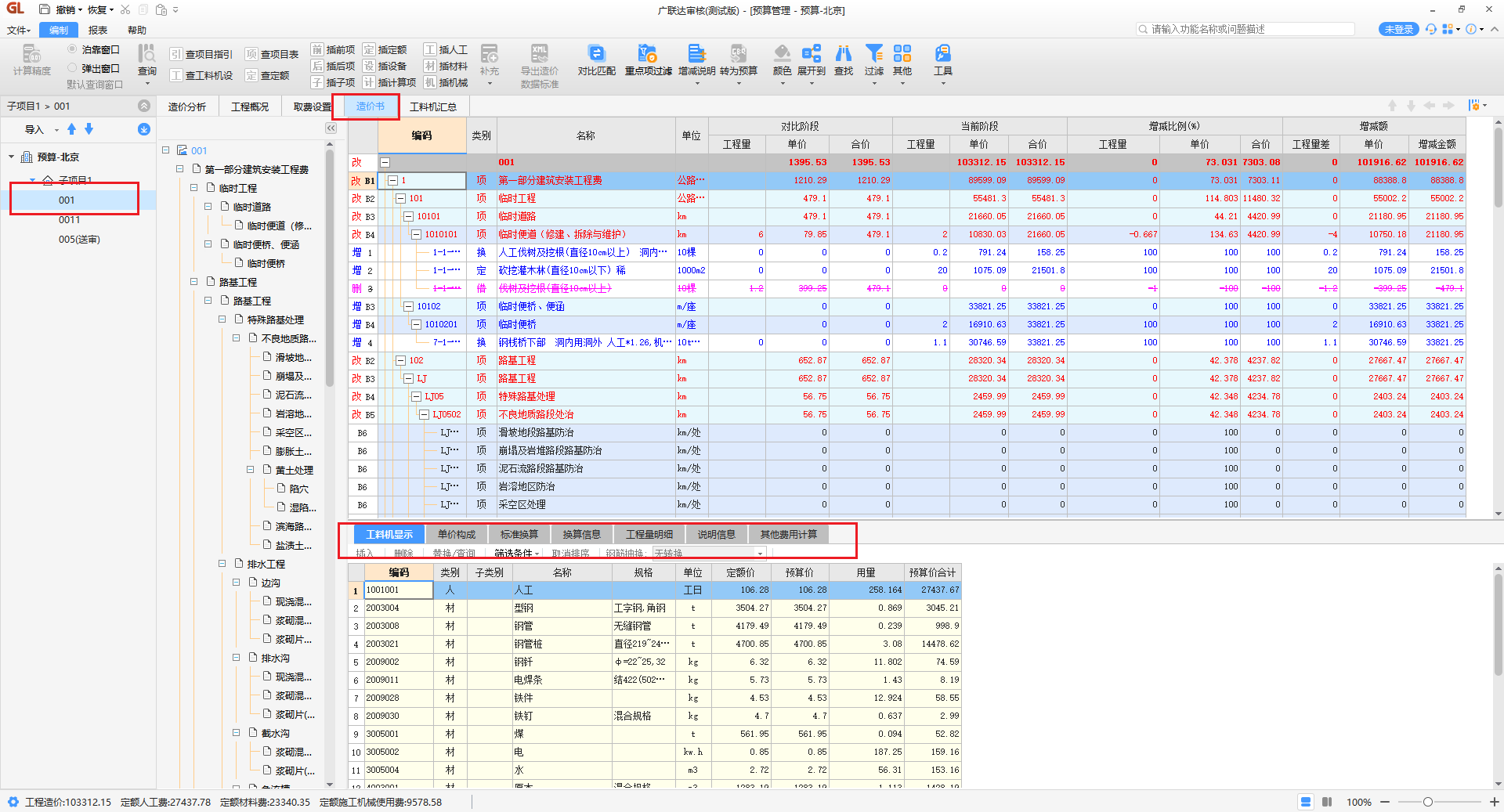Screen dimensions: 1504x812
Task: Click the 其他 grid icon in ribbon
Action: 902,53
